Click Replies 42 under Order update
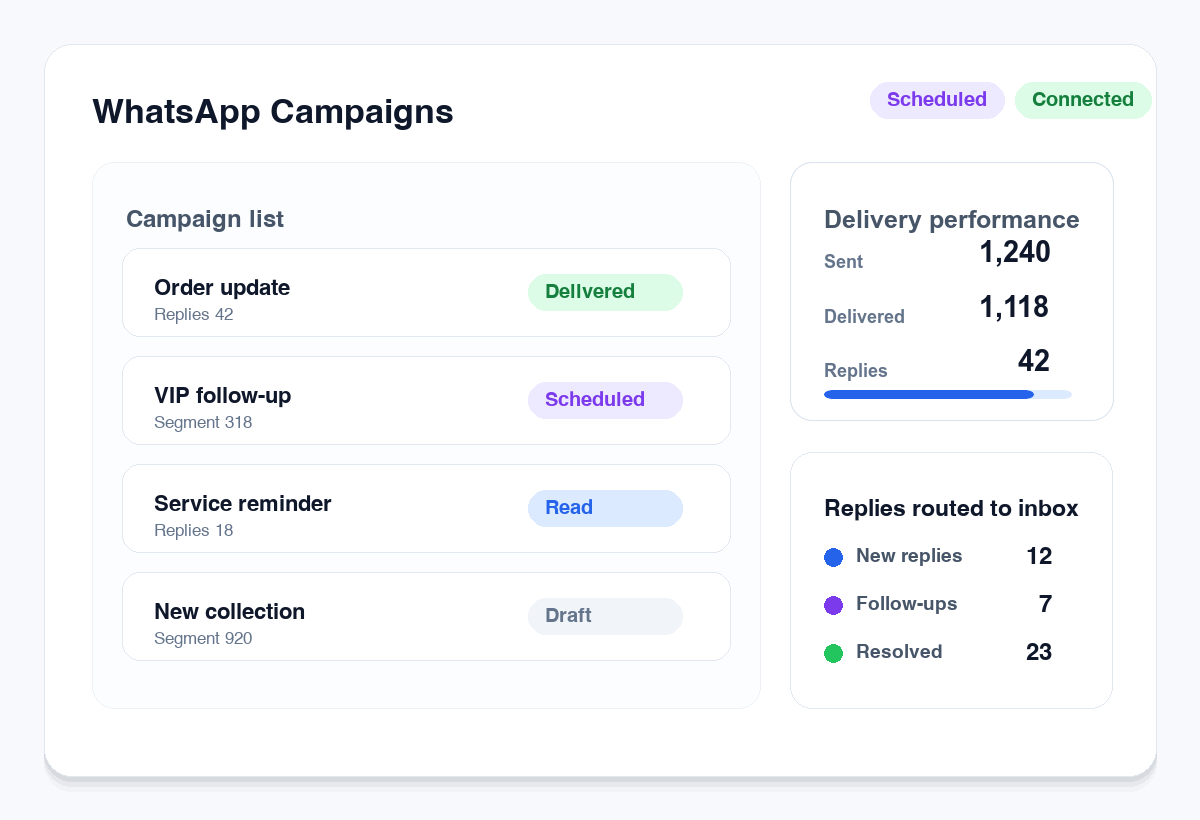 pos(194,315)
